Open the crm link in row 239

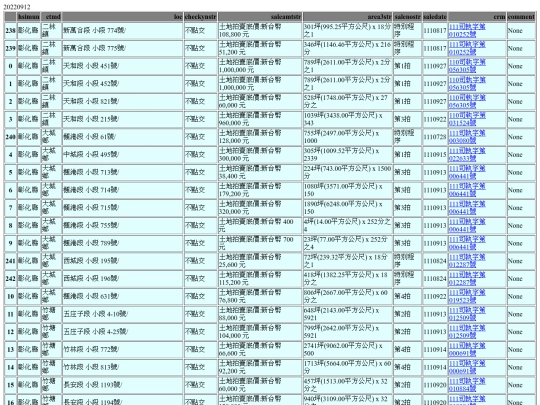click(x=467, y=48)
